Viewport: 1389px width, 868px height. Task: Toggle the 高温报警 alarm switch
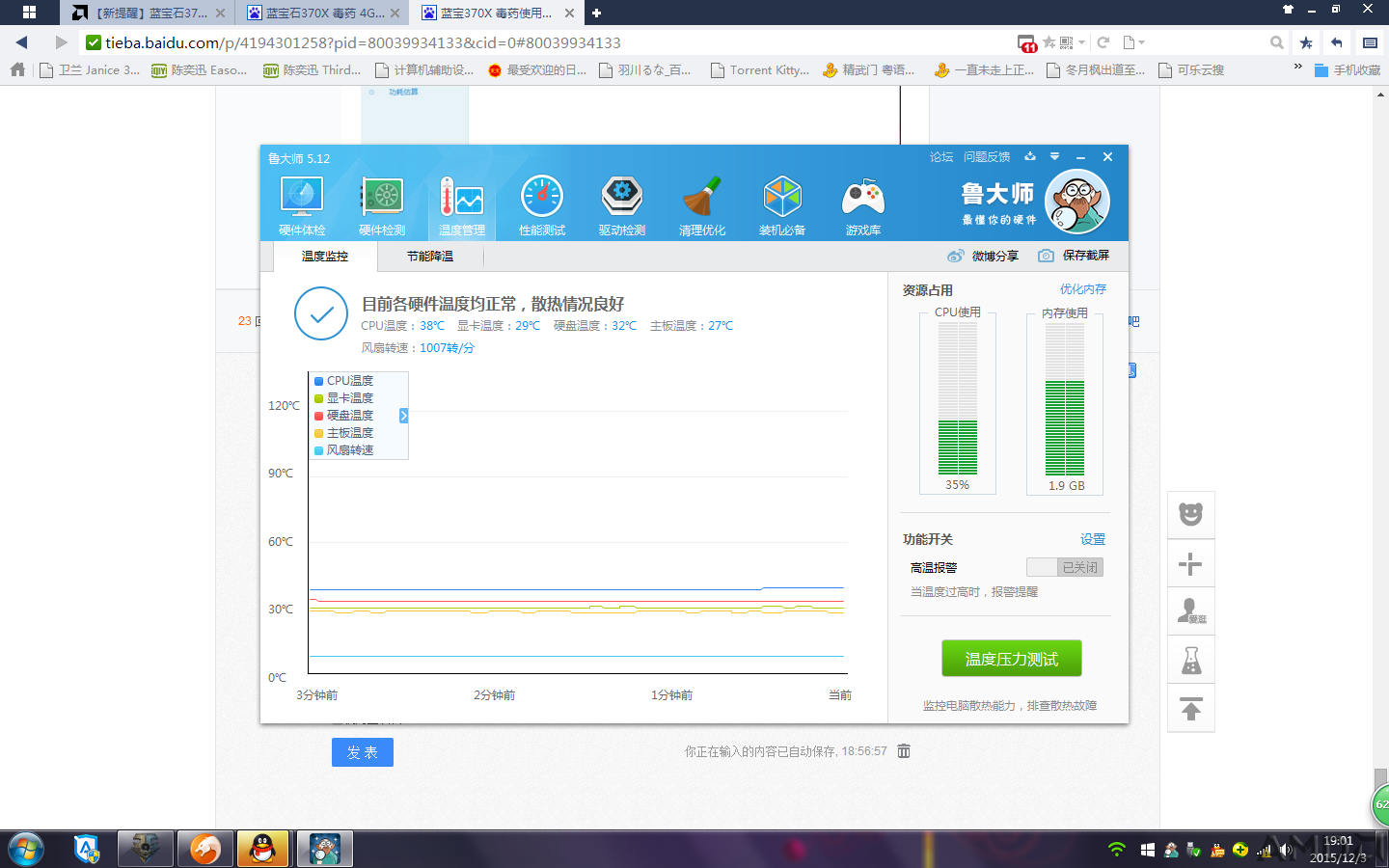click(x=1065, y=567)
